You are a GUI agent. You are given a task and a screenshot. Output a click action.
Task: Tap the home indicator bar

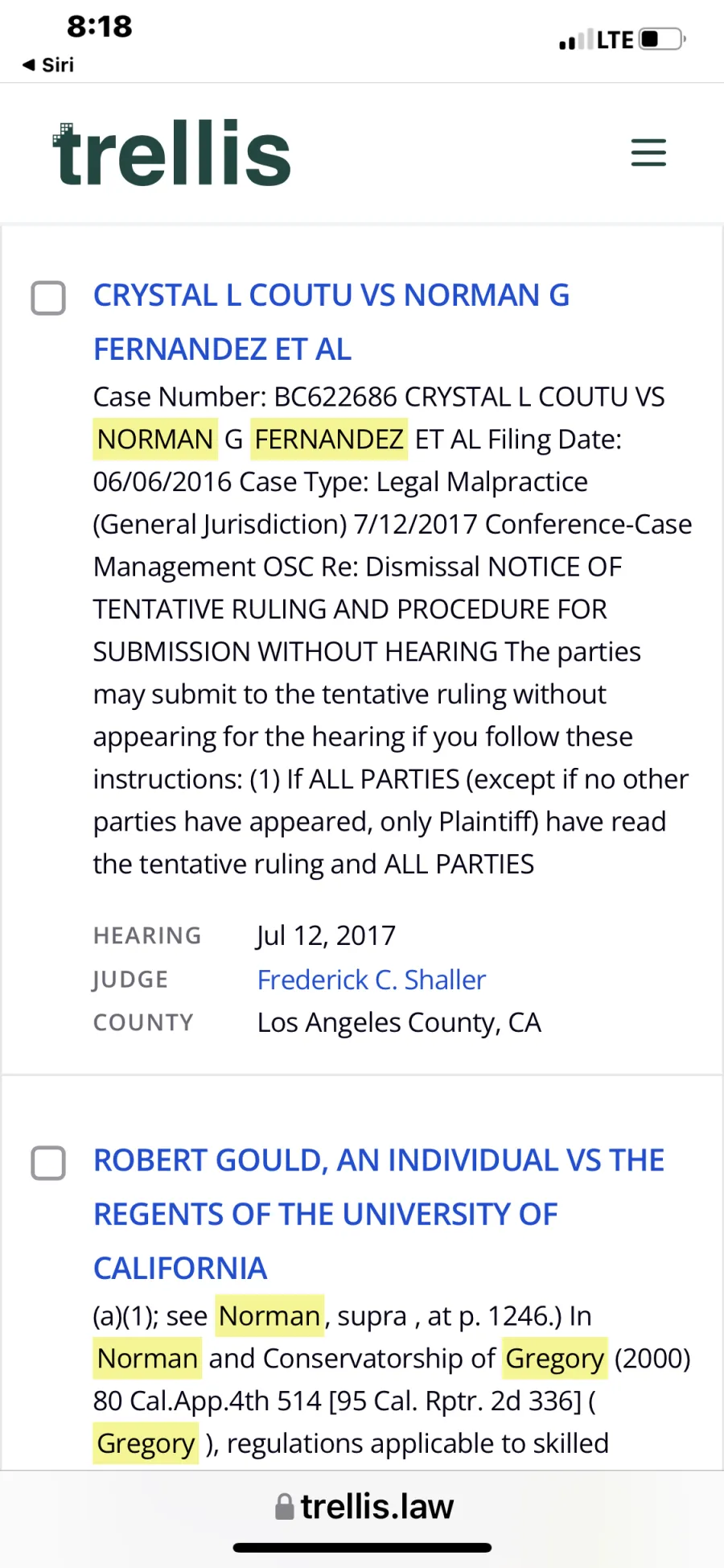[362, 1548]
